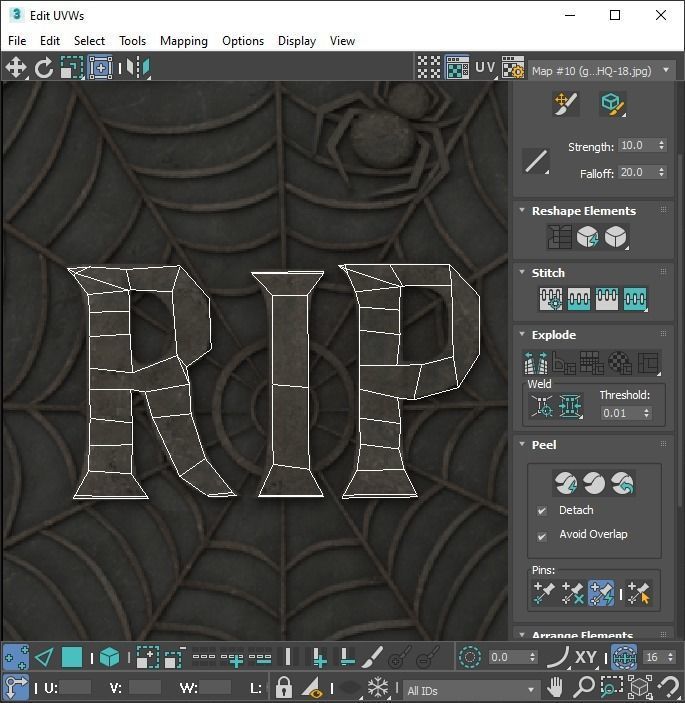Click Flatten by Polygon Angle icon
The height and width of the screenshot is (703, 685).
(x=564, y=363)
